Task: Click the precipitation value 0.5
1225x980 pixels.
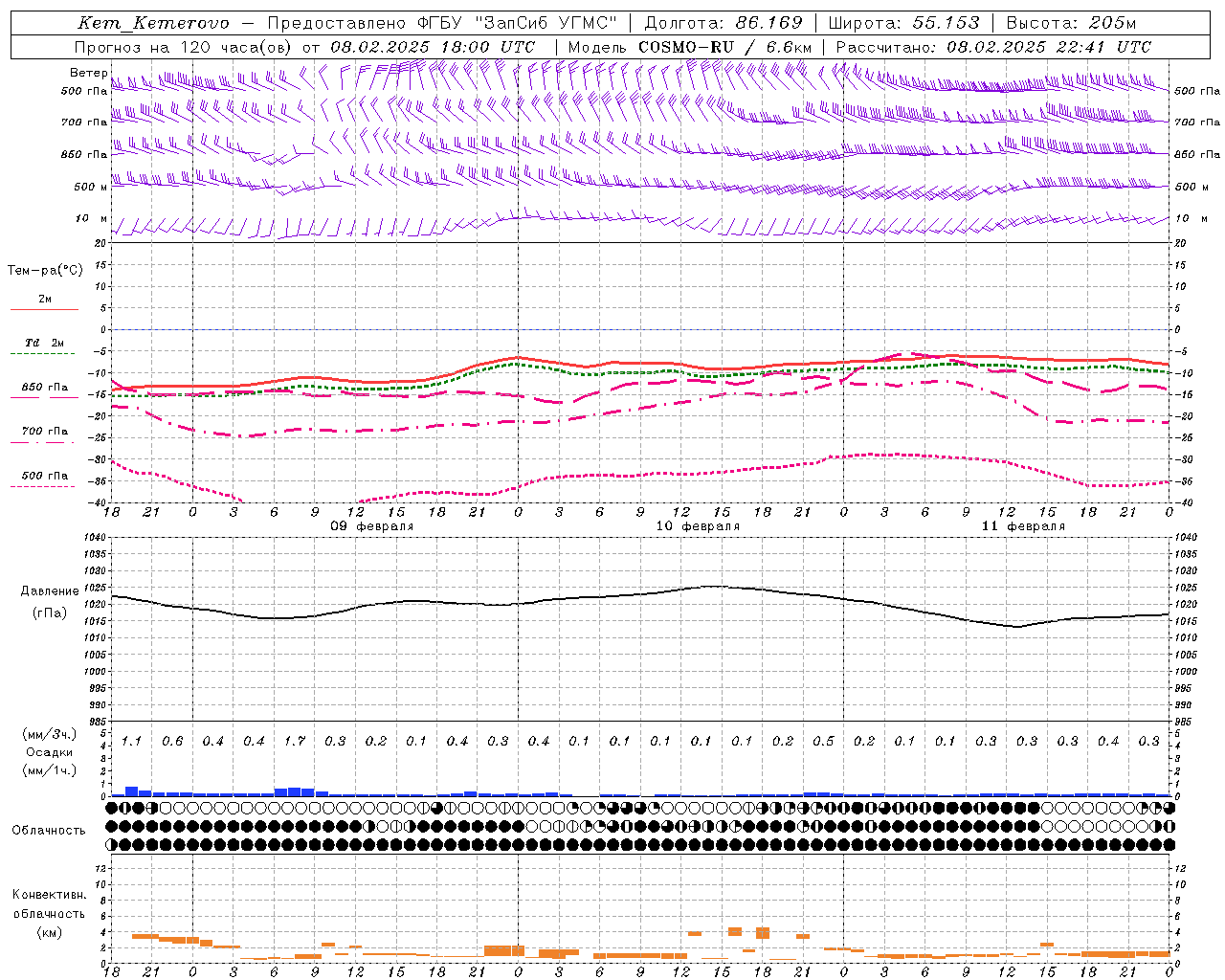Action: coord(823,741)
